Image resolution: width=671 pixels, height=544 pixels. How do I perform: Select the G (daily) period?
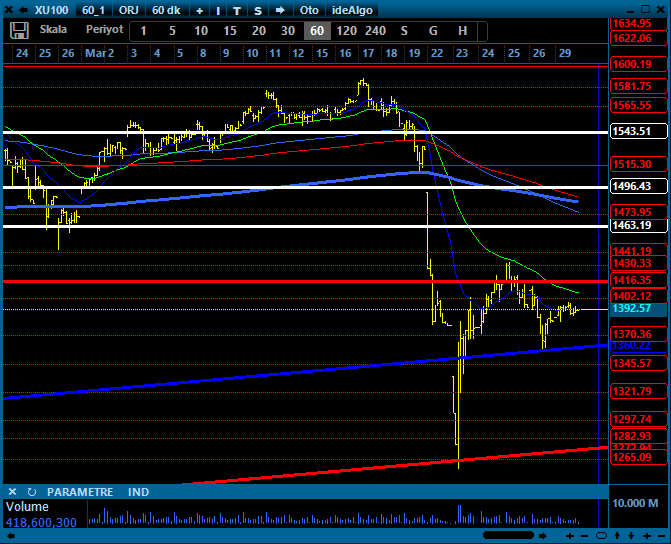click(x=433, y=31)
